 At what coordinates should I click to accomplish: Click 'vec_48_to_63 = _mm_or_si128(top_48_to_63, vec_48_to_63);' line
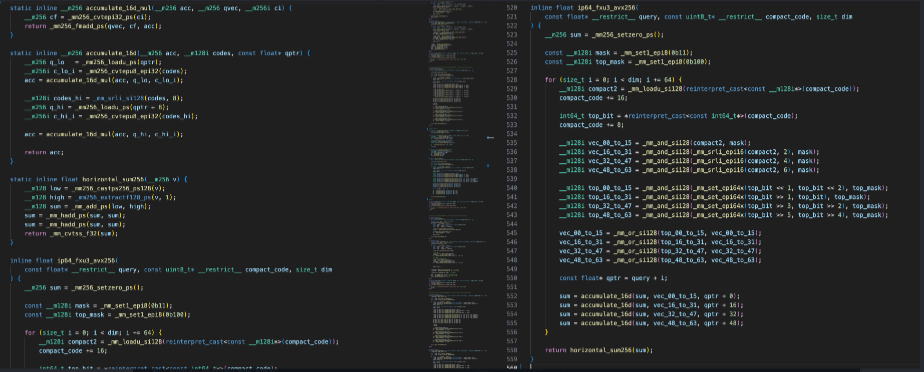(x=660, y=260)
